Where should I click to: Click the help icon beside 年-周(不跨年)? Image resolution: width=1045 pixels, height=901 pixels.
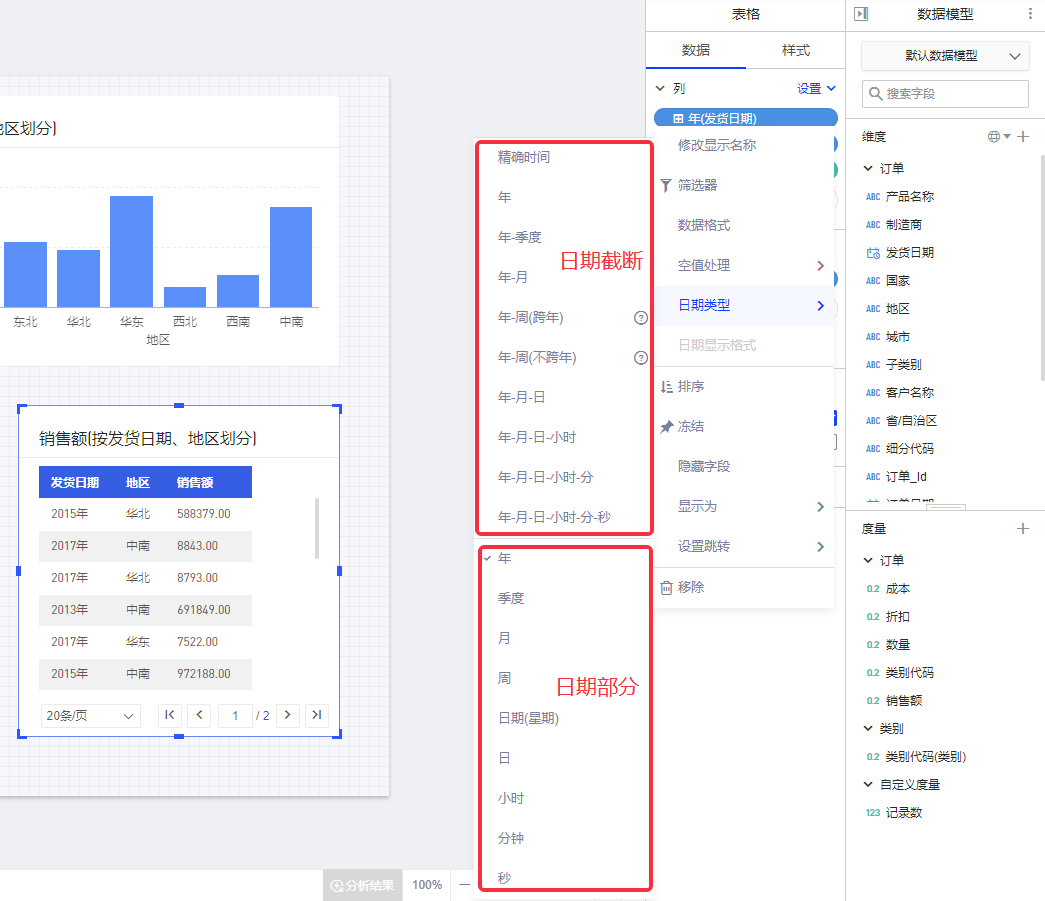pos(641,358)
